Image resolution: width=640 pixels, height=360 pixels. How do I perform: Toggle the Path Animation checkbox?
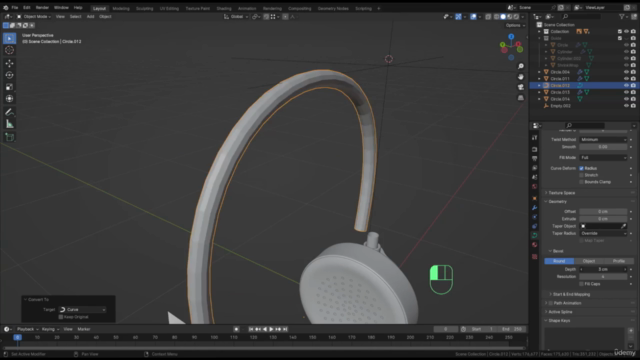point(551,303)
